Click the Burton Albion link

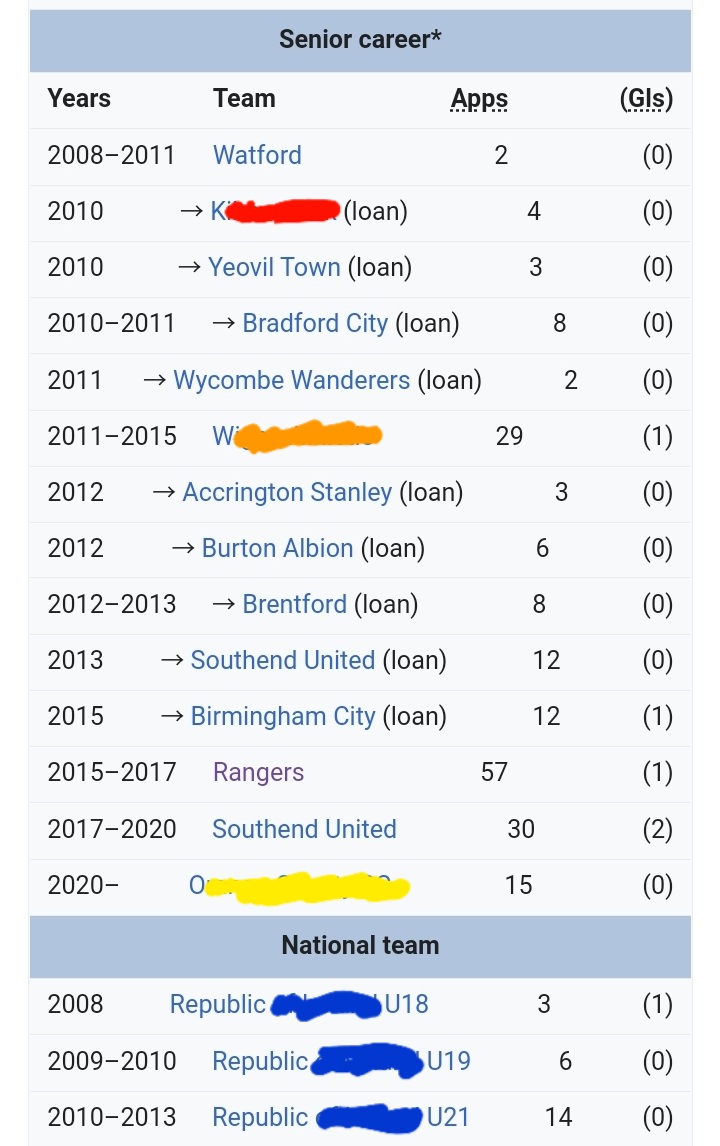[277, 548]
